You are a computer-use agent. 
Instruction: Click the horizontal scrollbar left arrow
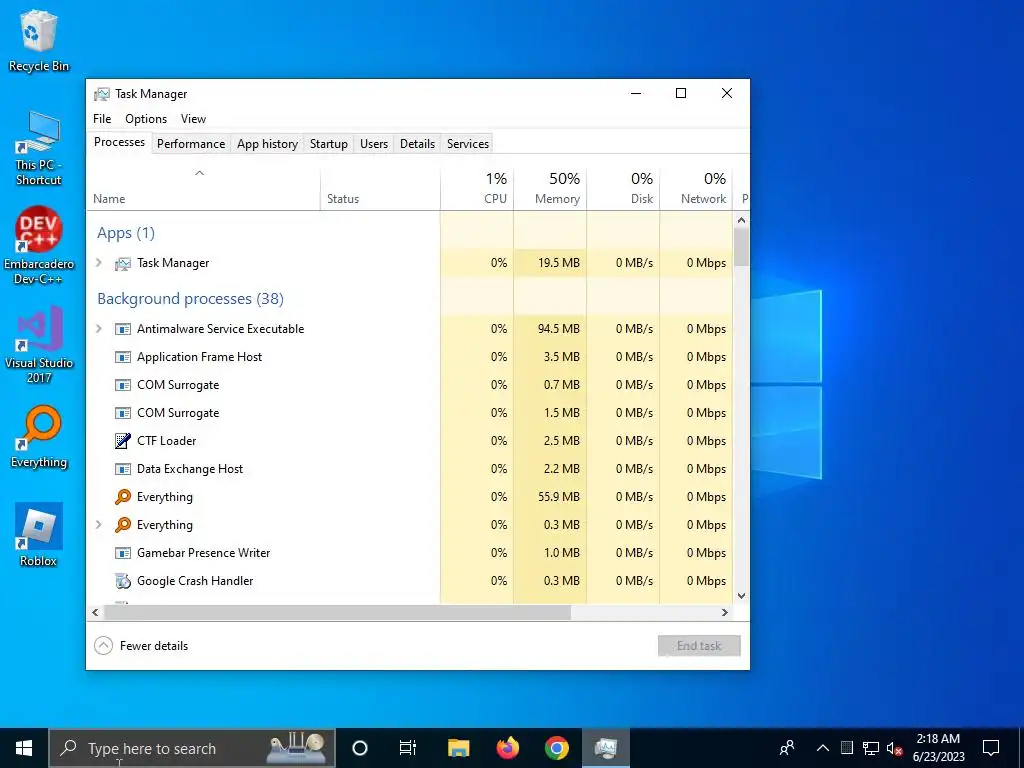95,613
